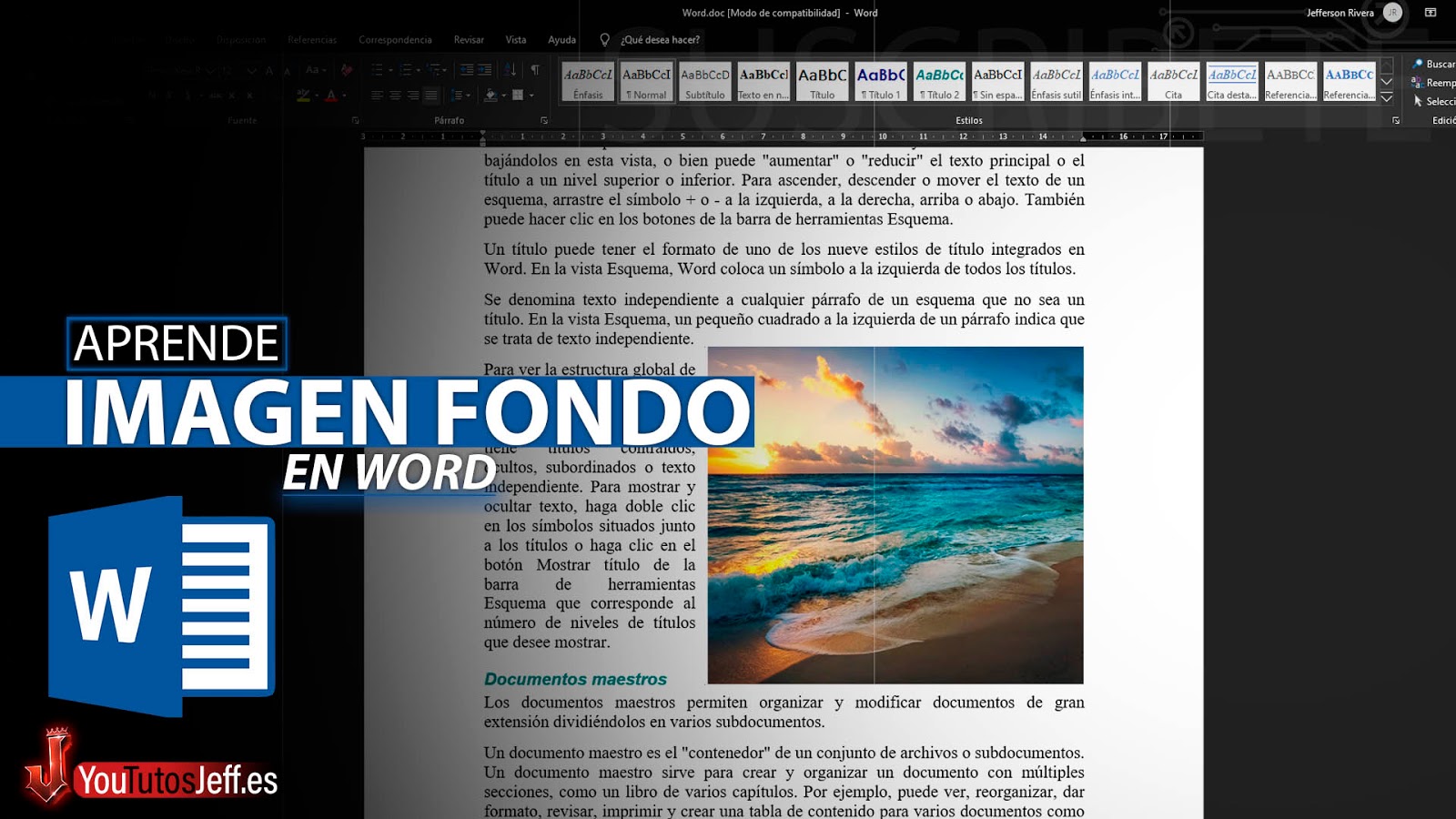Viewport: 1456px width, 819px height.
Task: Apply the Cita destacada style
Action: point(1232,82)
